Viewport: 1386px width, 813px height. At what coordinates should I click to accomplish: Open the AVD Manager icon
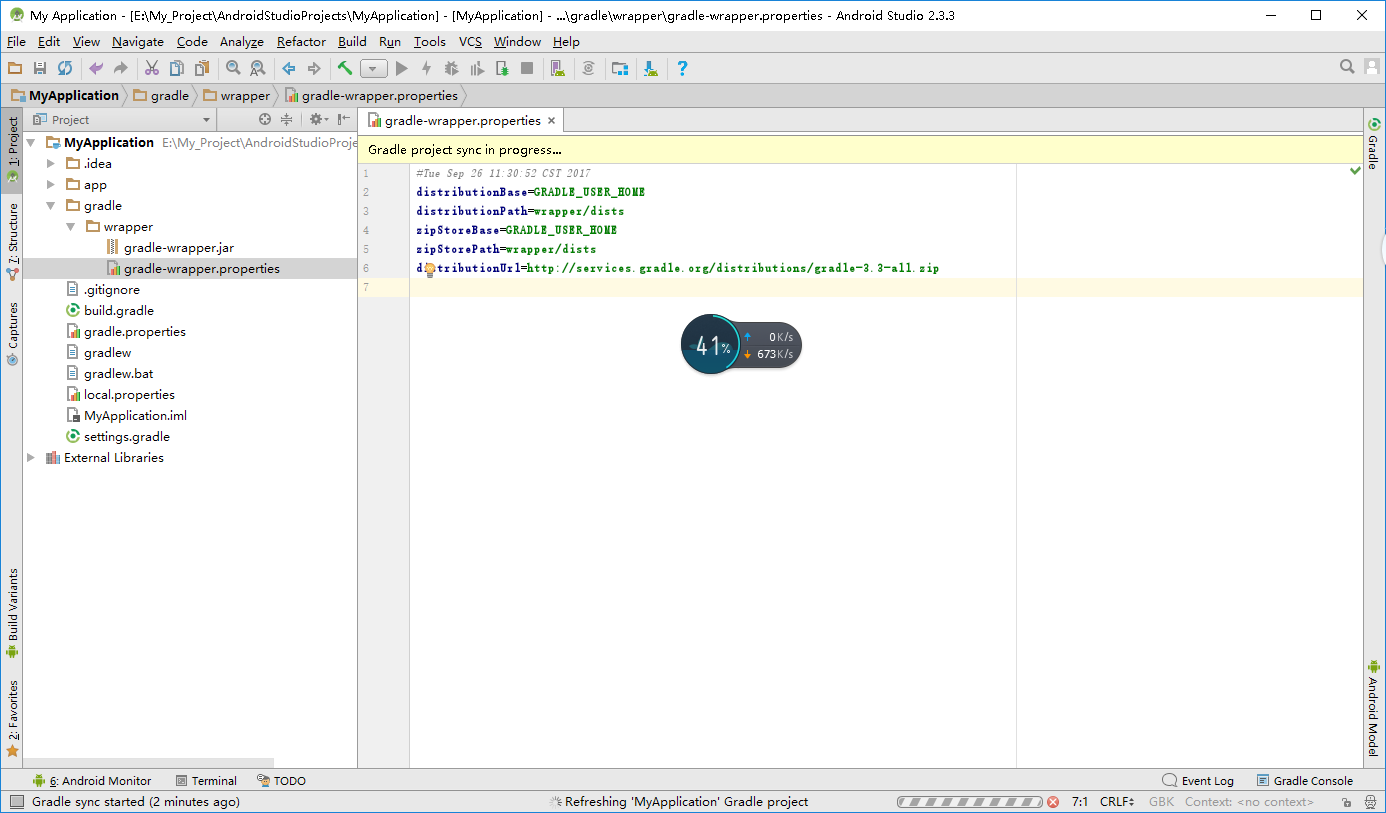click(558, 68)
